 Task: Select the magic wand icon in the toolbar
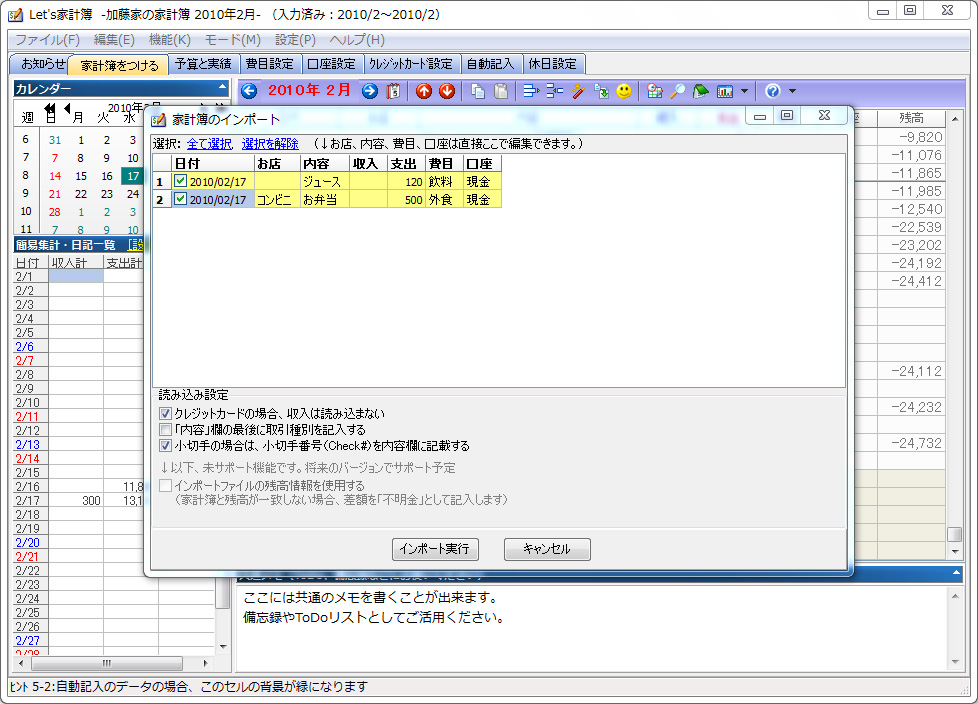pyautogui.click(x=577, y=91)
